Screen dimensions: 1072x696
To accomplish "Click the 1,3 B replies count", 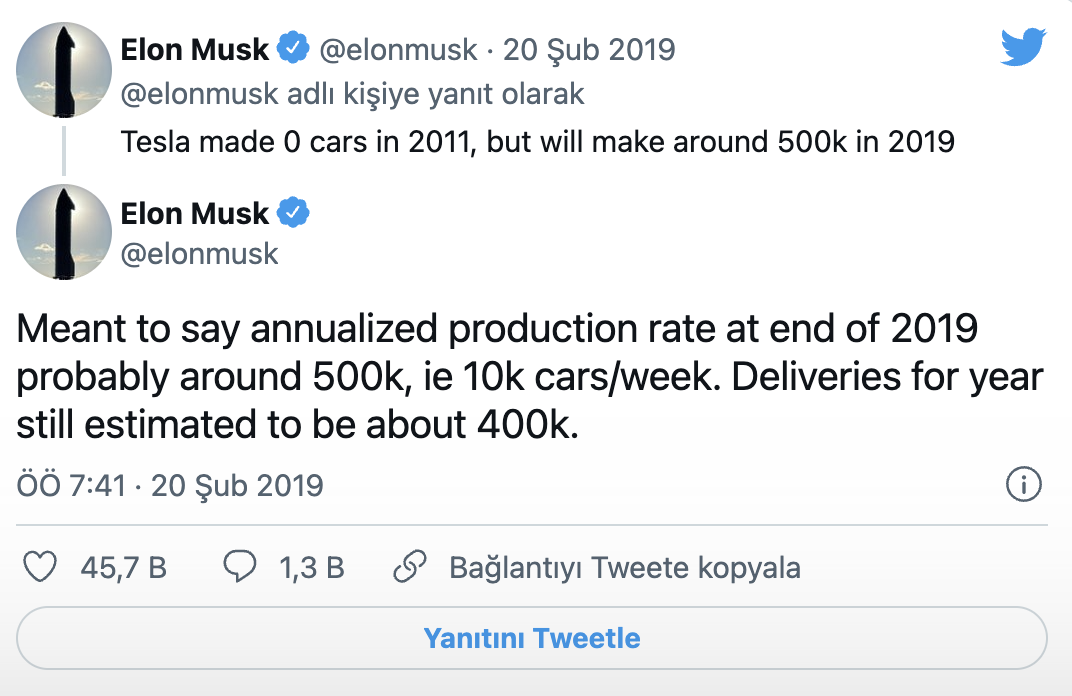I will [x=312, y=568].
